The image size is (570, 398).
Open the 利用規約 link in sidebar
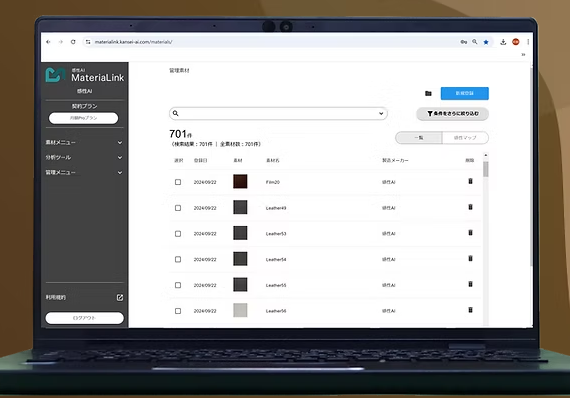56,298
